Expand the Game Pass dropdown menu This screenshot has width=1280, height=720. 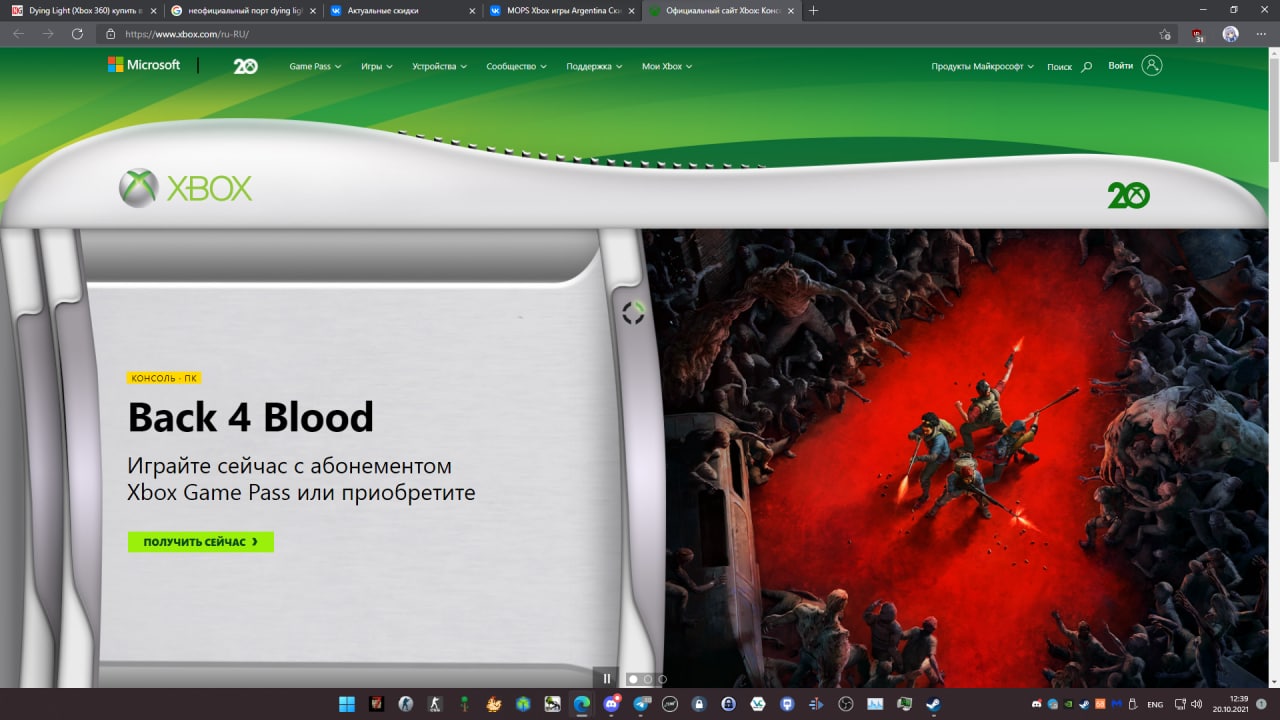pos(315,66)
